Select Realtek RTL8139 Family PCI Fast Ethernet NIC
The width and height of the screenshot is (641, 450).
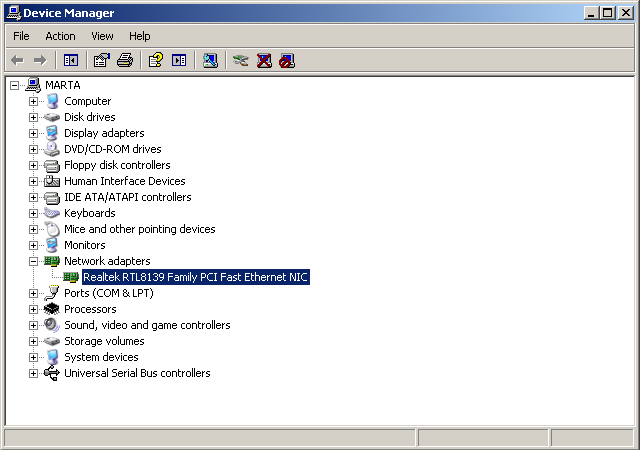195,277
